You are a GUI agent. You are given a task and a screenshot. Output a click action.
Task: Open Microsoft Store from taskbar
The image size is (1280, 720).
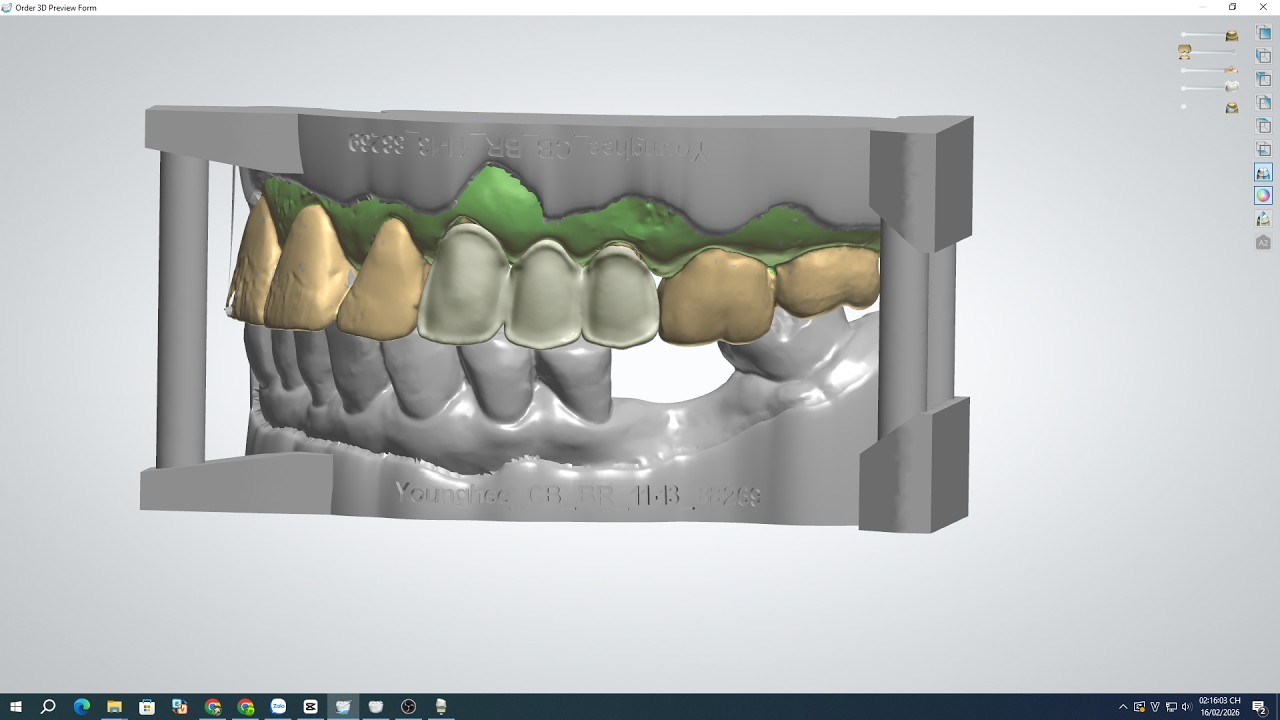click(147, 707)
